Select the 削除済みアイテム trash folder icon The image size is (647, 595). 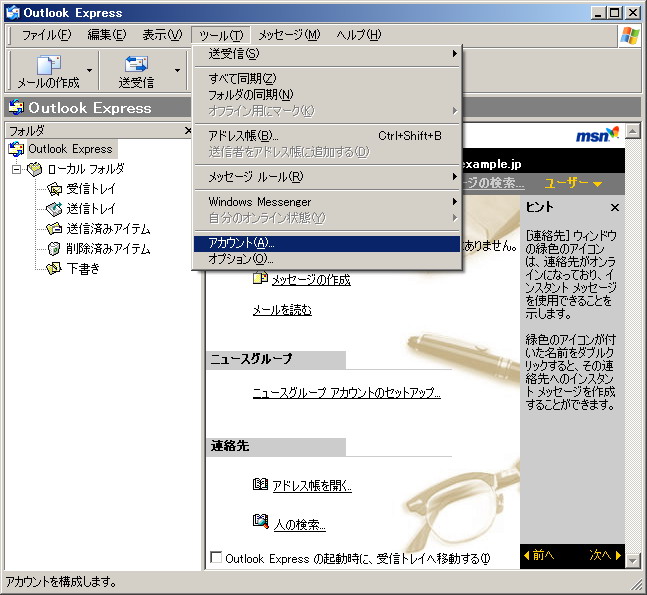coord(54,248)
